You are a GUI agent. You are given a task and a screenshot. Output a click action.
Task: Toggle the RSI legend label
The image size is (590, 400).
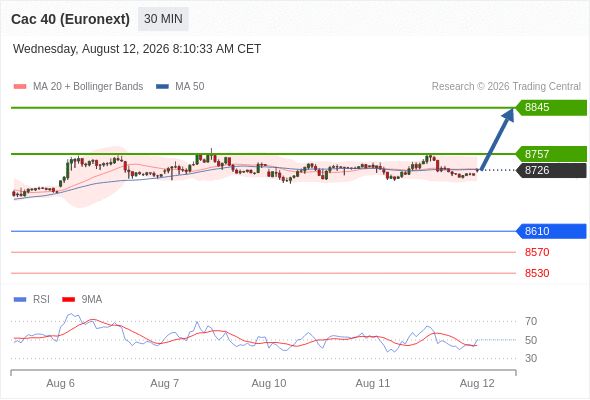click(41, 300)
